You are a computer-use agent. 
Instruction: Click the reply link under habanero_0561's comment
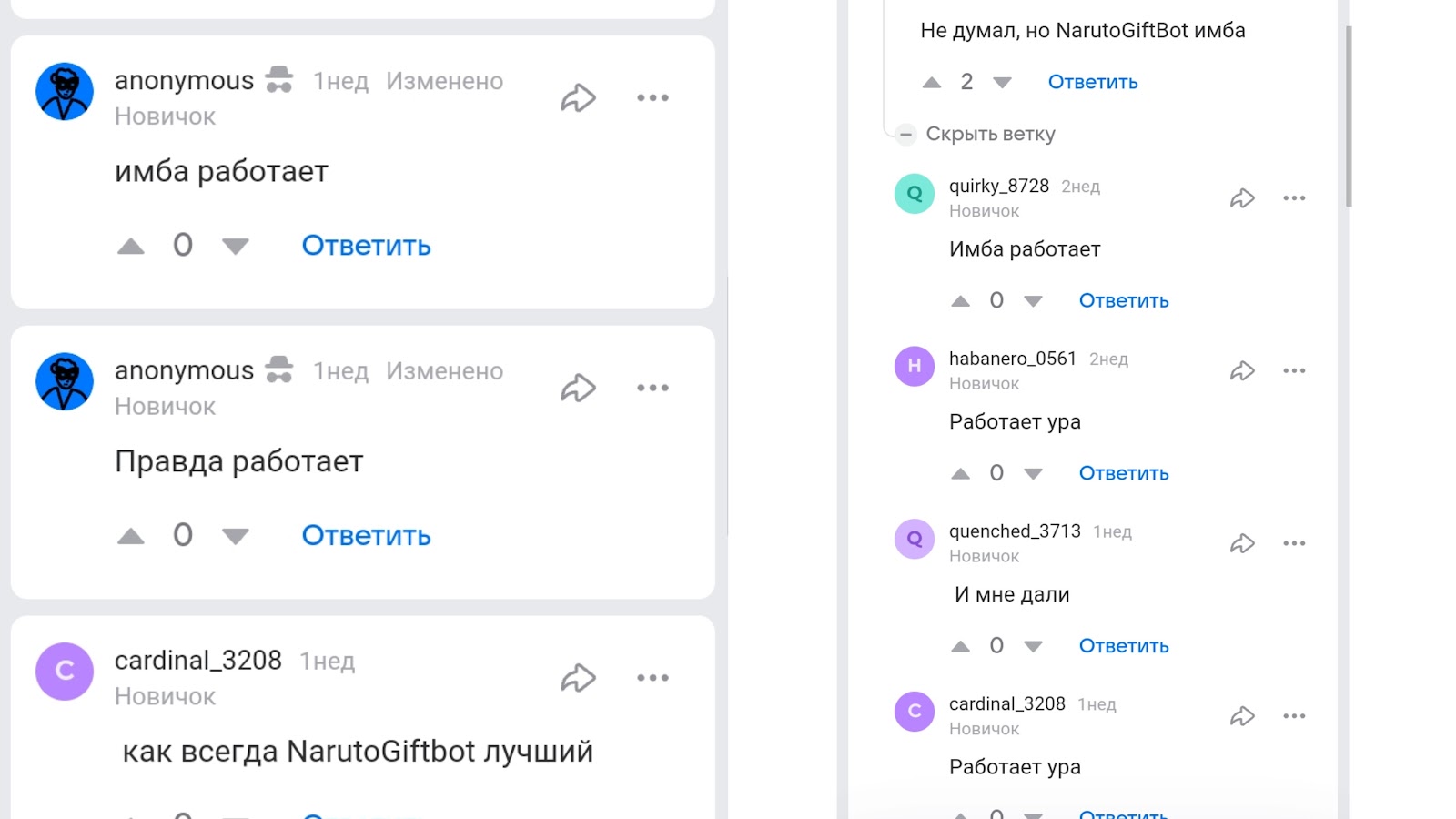click(1124, 473)
